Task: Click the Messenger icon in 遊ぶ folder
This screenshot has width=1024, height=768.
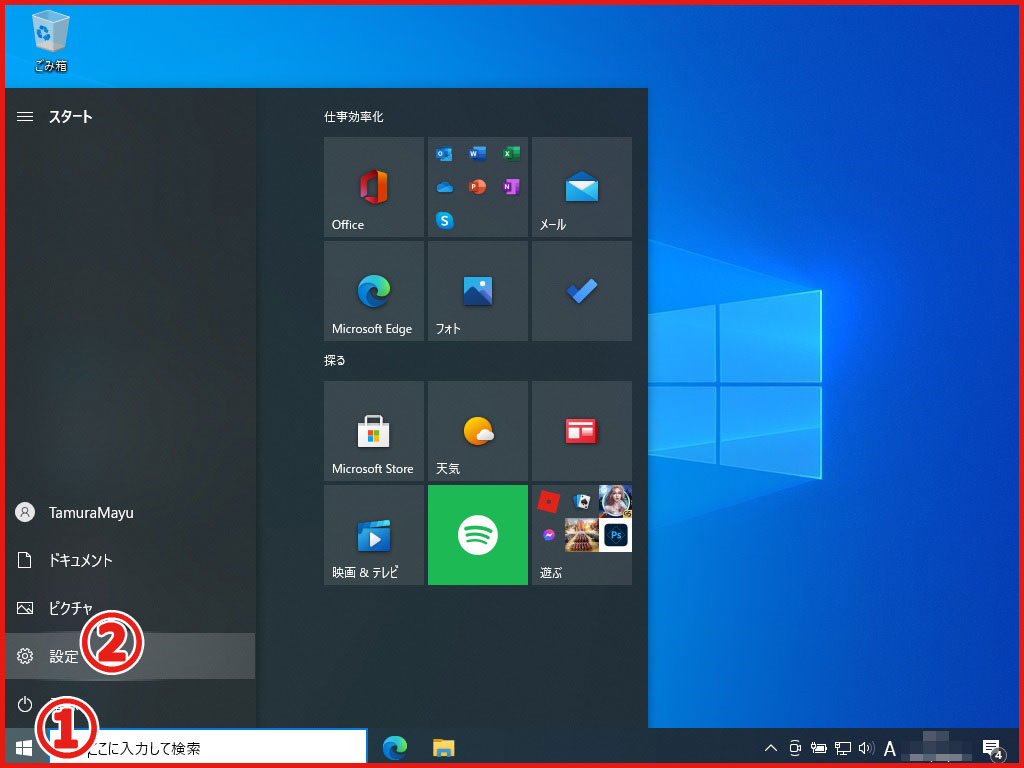Action: tap(549, 535)
